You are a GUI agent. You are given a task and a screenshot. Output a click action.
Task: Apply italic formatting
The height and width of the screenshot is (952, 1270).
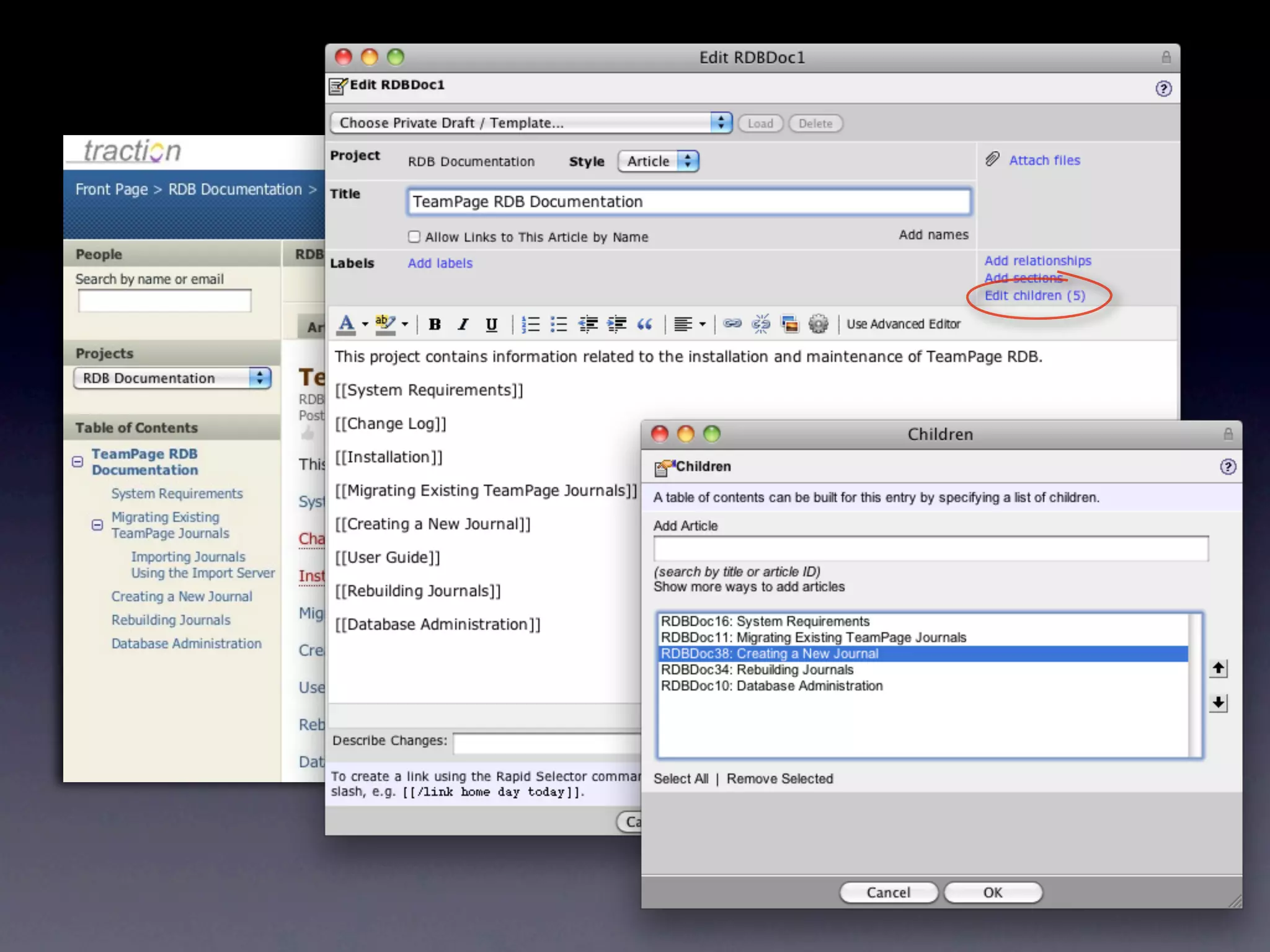[463, 324]
